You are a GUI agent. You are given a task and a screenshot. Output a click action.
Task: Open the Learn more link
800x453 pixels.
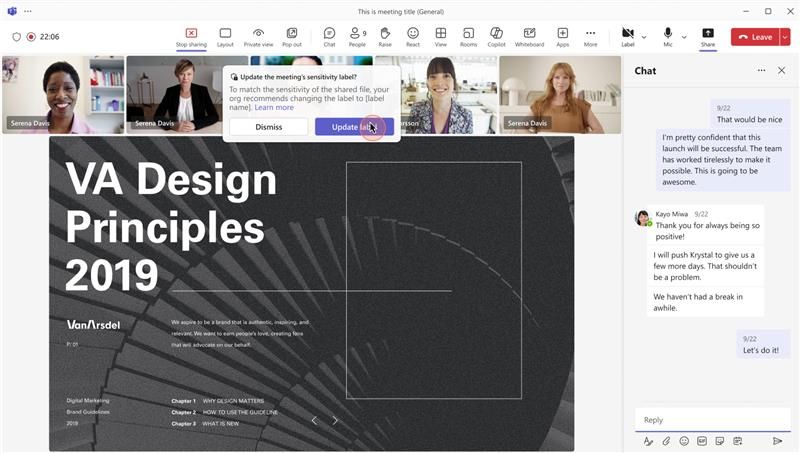click(x=274, y=108)
